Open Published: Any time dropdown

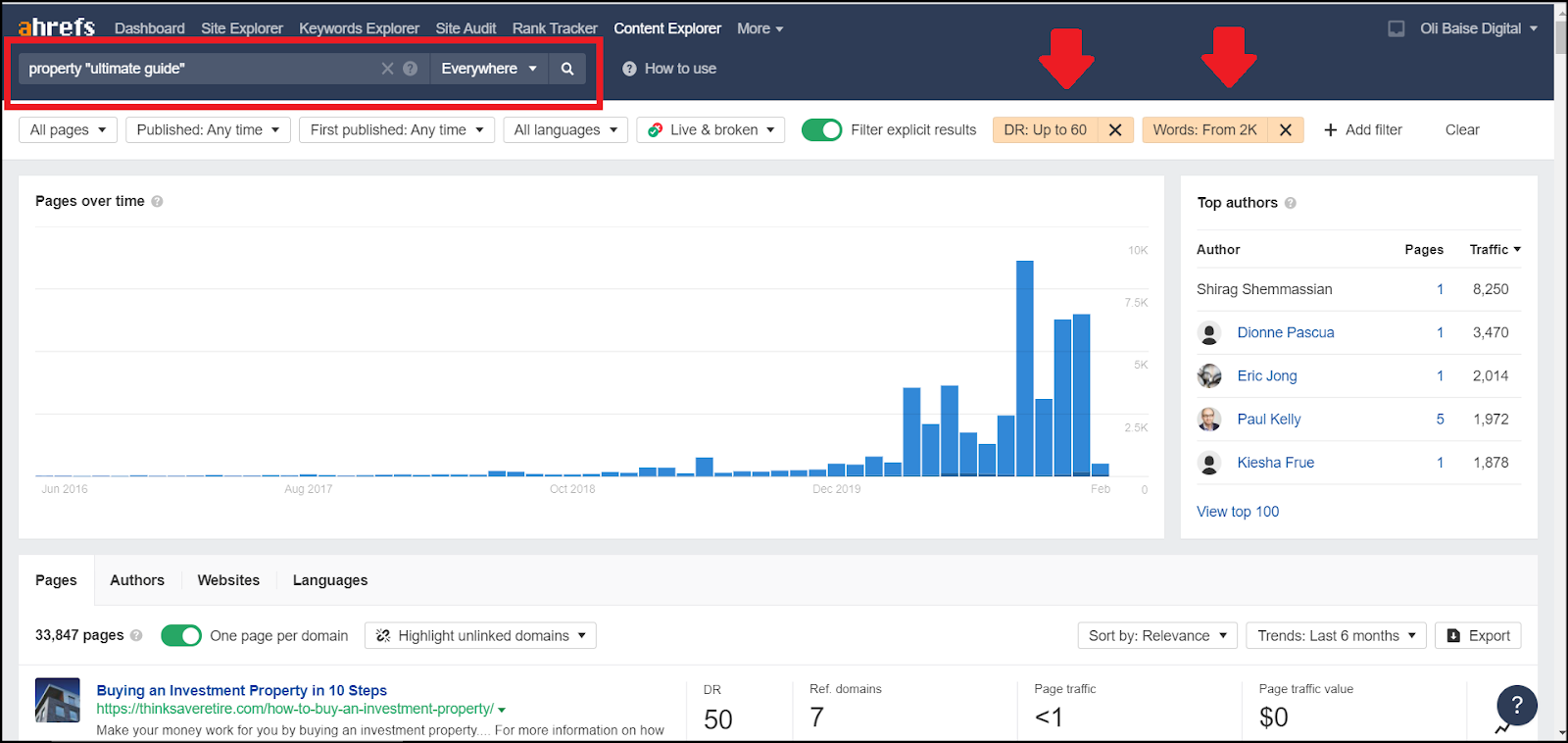[x=208, y=130]
